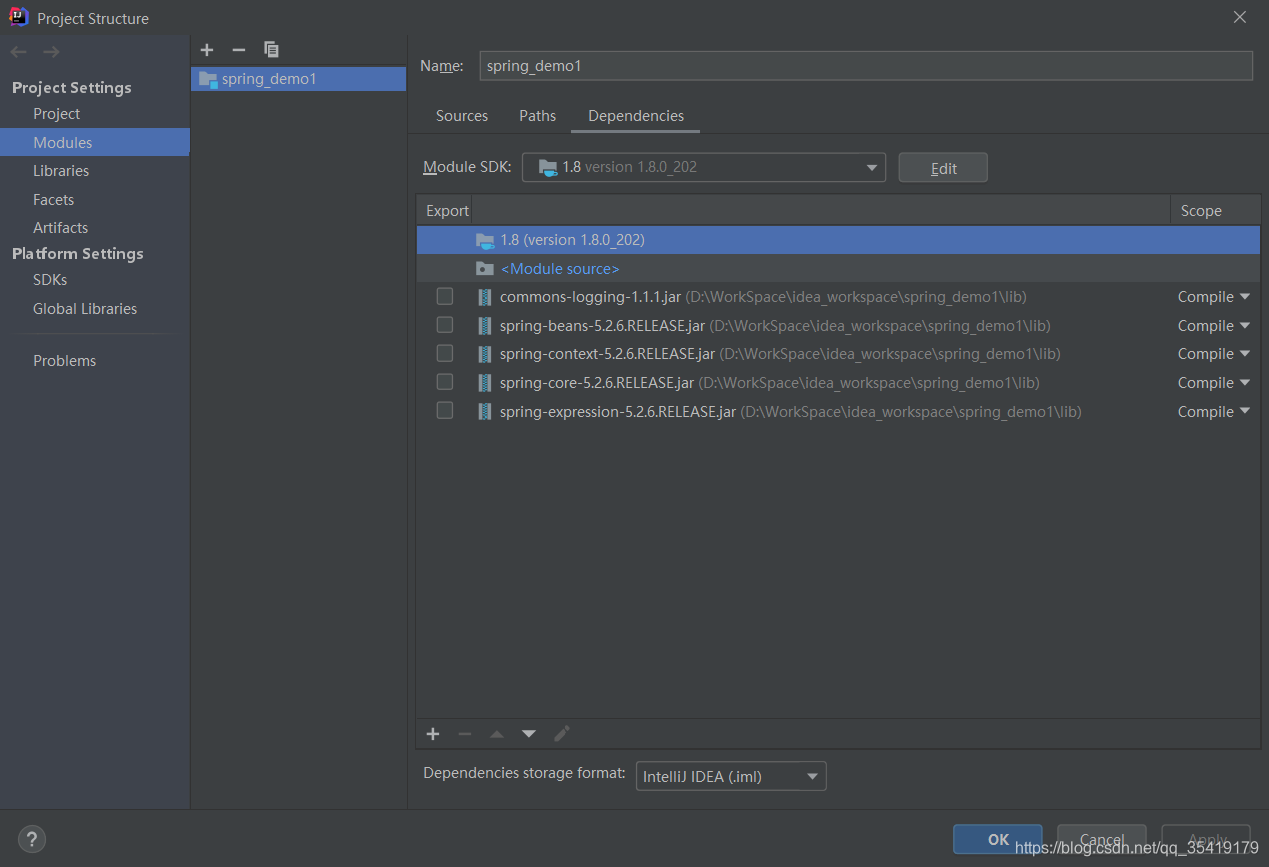The width and height of the screenshot is (1269, 867).
Task: Open Facets in the sidebar
Action: pyautogui.click(x=54, y=200)
